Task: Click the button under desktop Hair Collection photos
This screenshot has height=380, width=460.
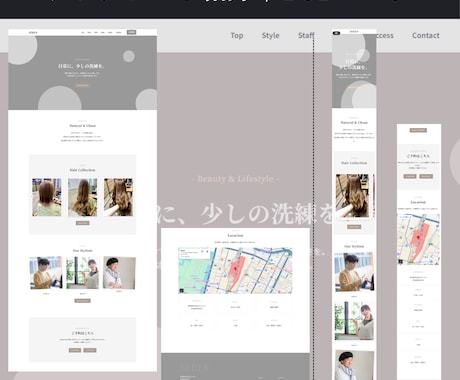Action: [x=82, y=223]
